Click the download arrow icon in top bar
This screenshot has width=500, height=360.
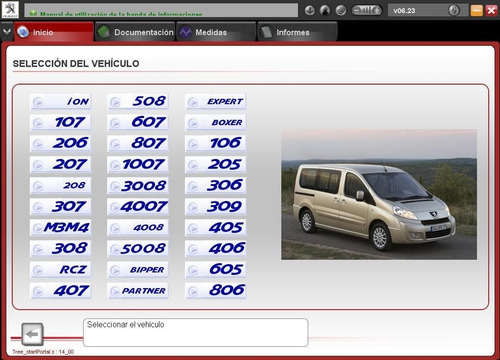[310, 10]
